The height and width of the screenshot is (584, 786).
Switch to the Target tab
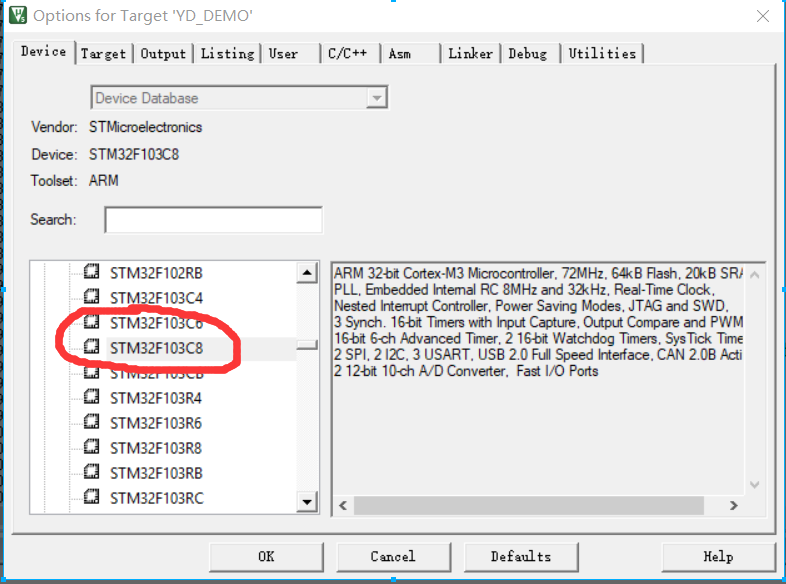104,54
